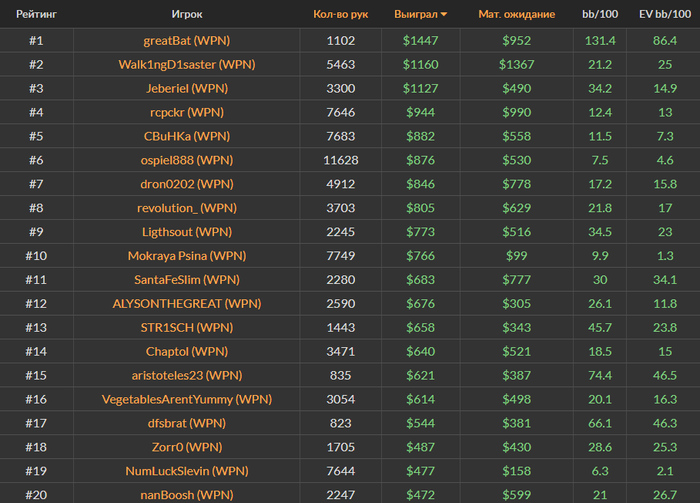Image resolution: width=700 pixels, height=503 pixels.
Task: Sort table by Кол-во рук column
Action: coord(341,14)
